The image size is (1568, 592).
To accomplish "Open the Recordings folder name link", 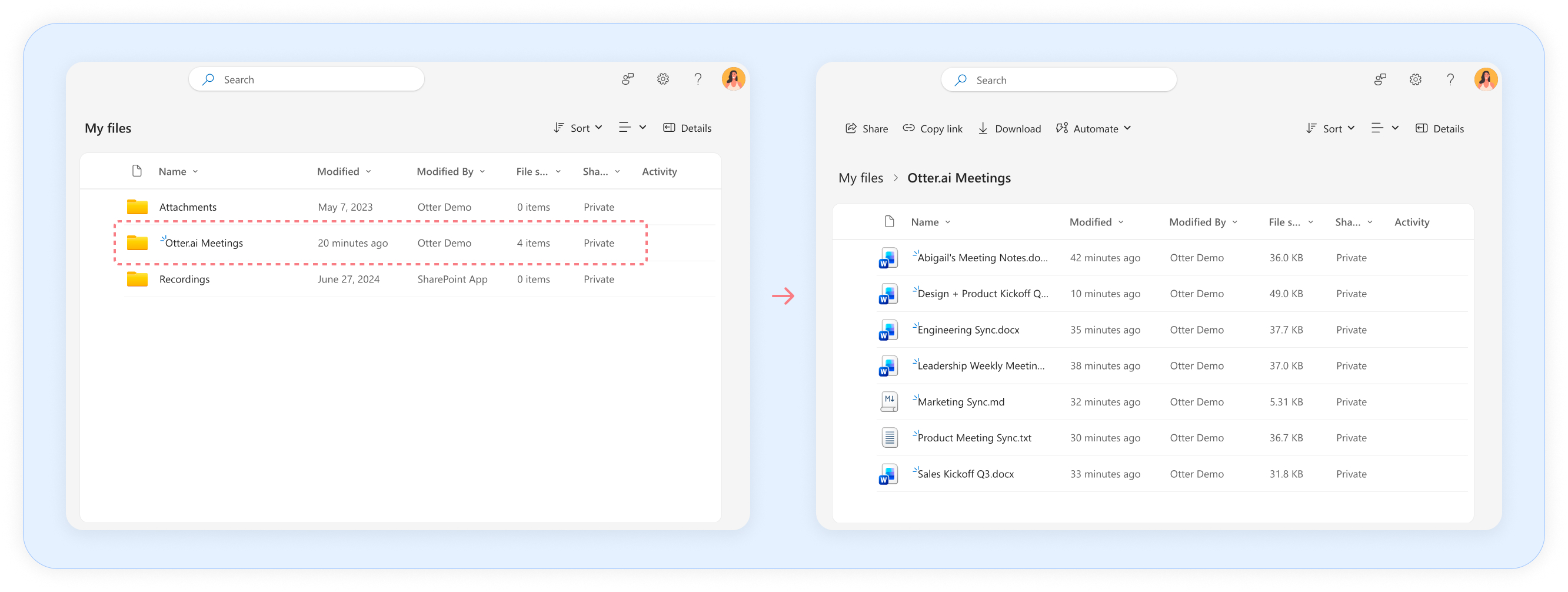I will [x=184, y=279].
